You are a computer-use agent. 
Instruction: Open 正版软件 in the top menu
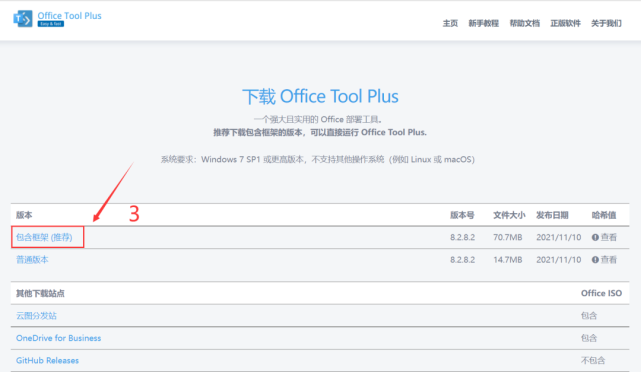[x=565, y=23]
